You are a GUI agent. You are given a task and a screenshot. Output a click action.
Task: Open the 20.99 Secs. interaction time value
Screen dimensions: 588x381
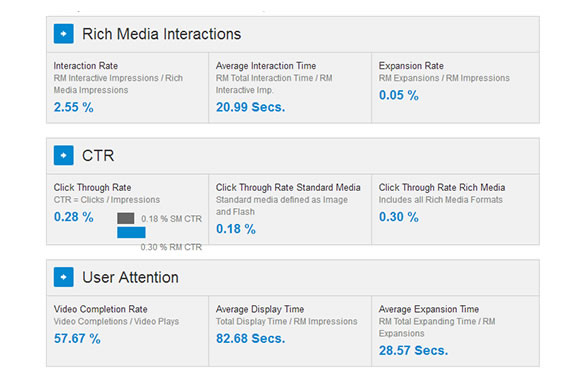tap(250, 107)
